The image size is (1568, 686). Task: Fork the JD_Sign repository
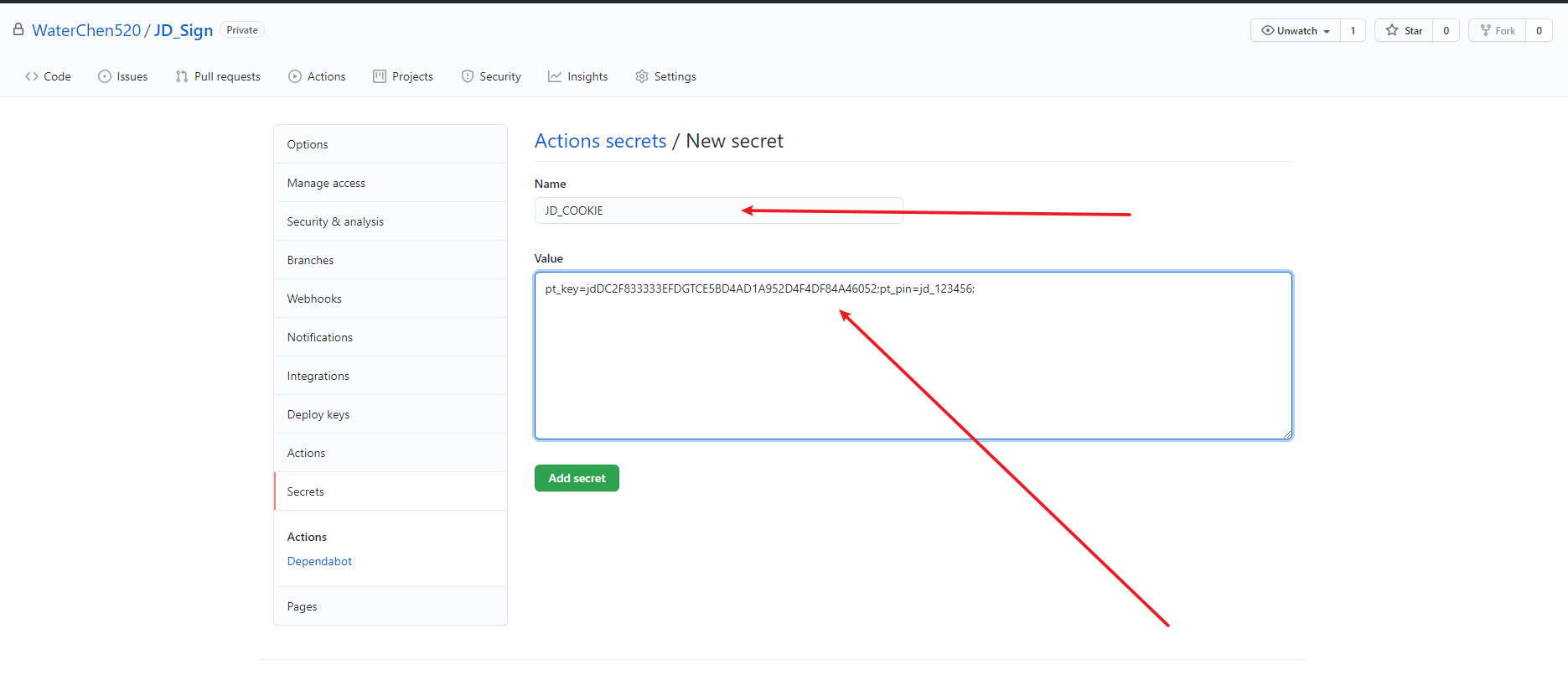1498,31
